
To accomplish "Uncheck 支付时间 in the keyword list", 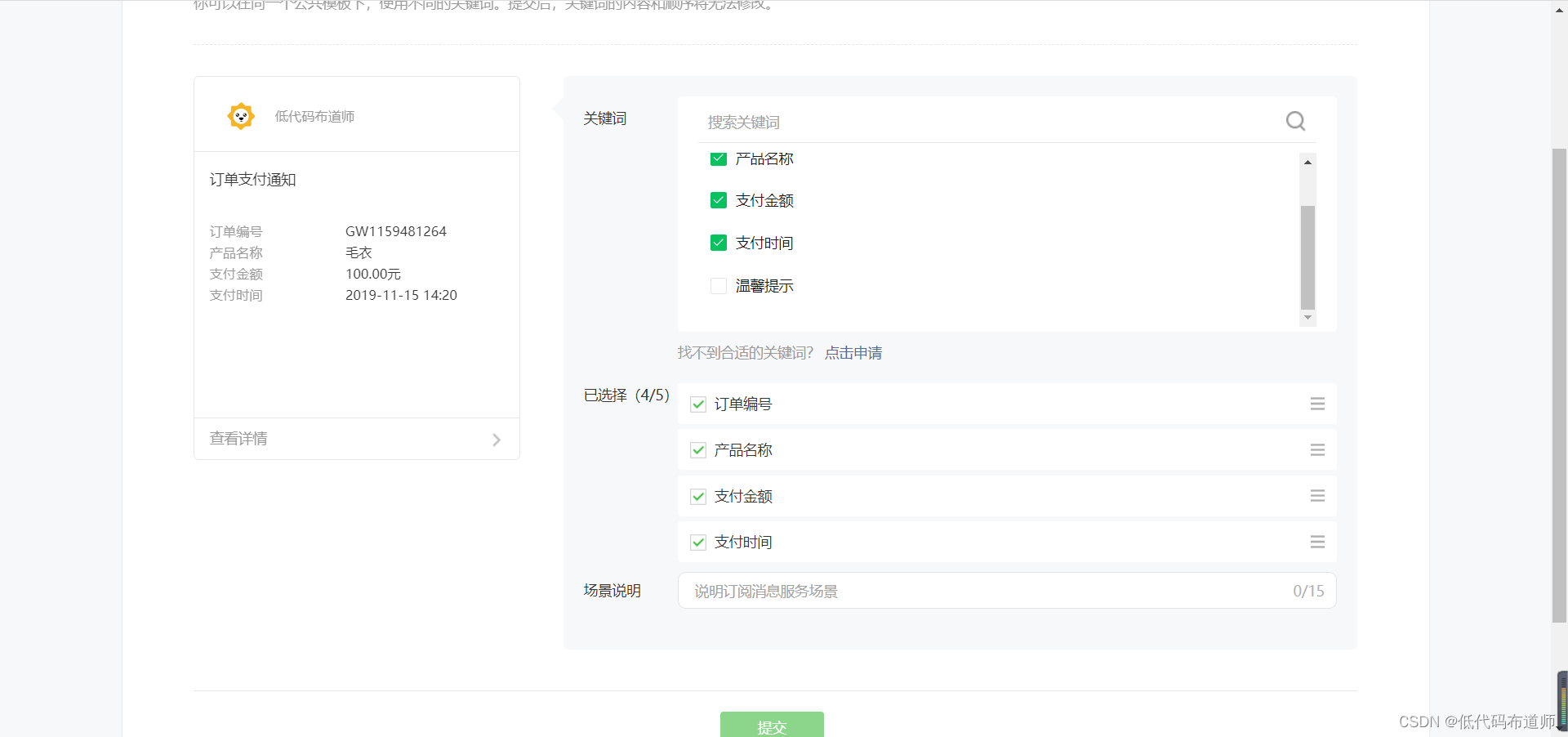I will click(x=719, y=243).
